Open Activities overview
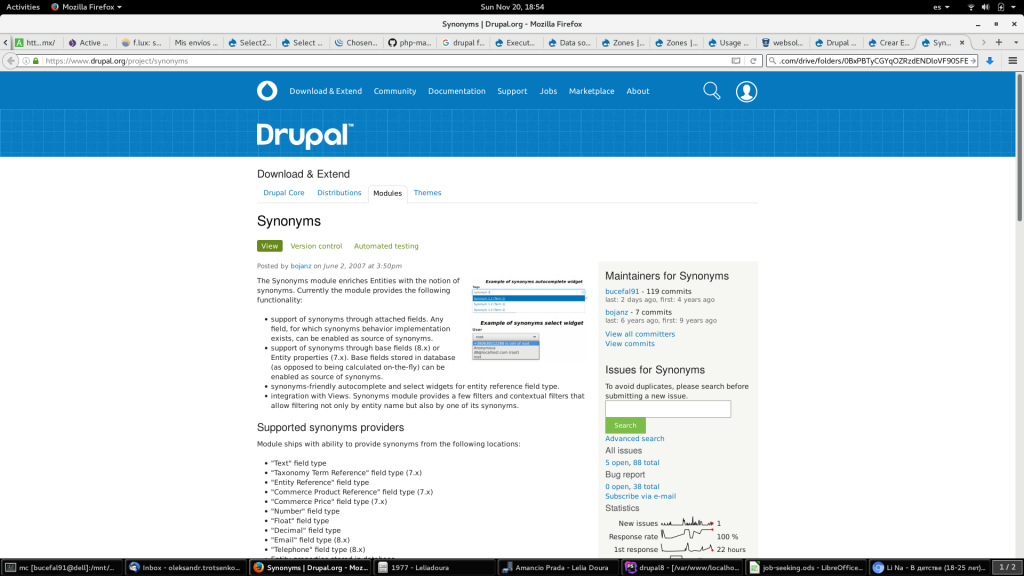 pos(23,7)
